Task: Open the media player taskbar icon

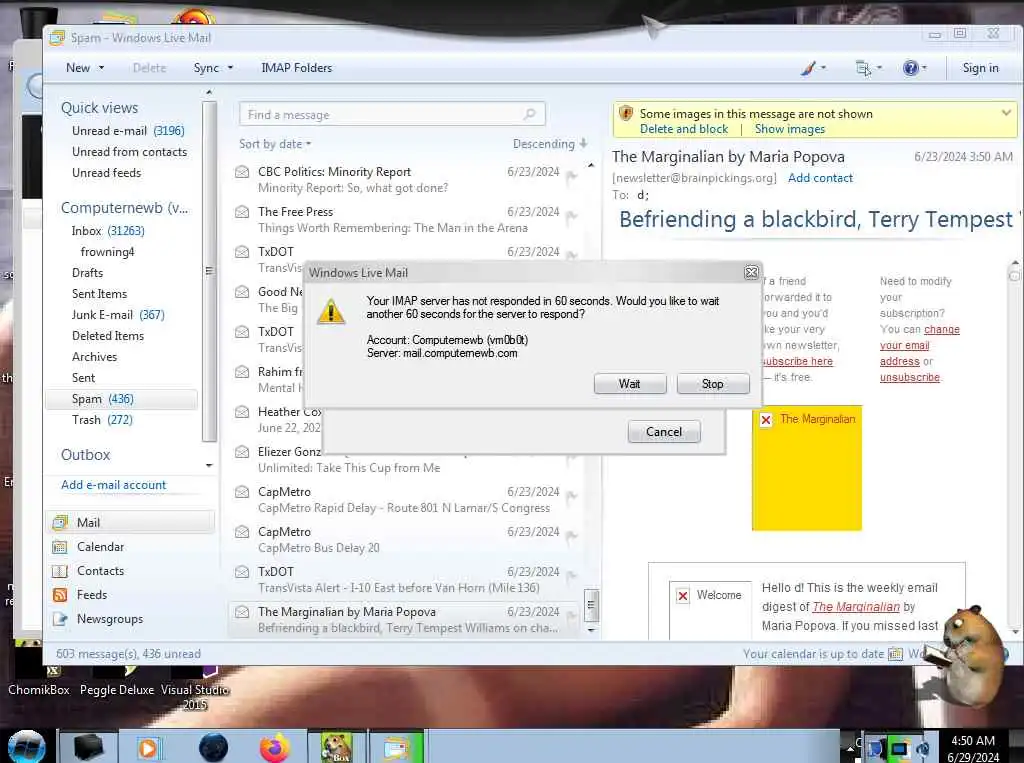Action: (149, 747)
